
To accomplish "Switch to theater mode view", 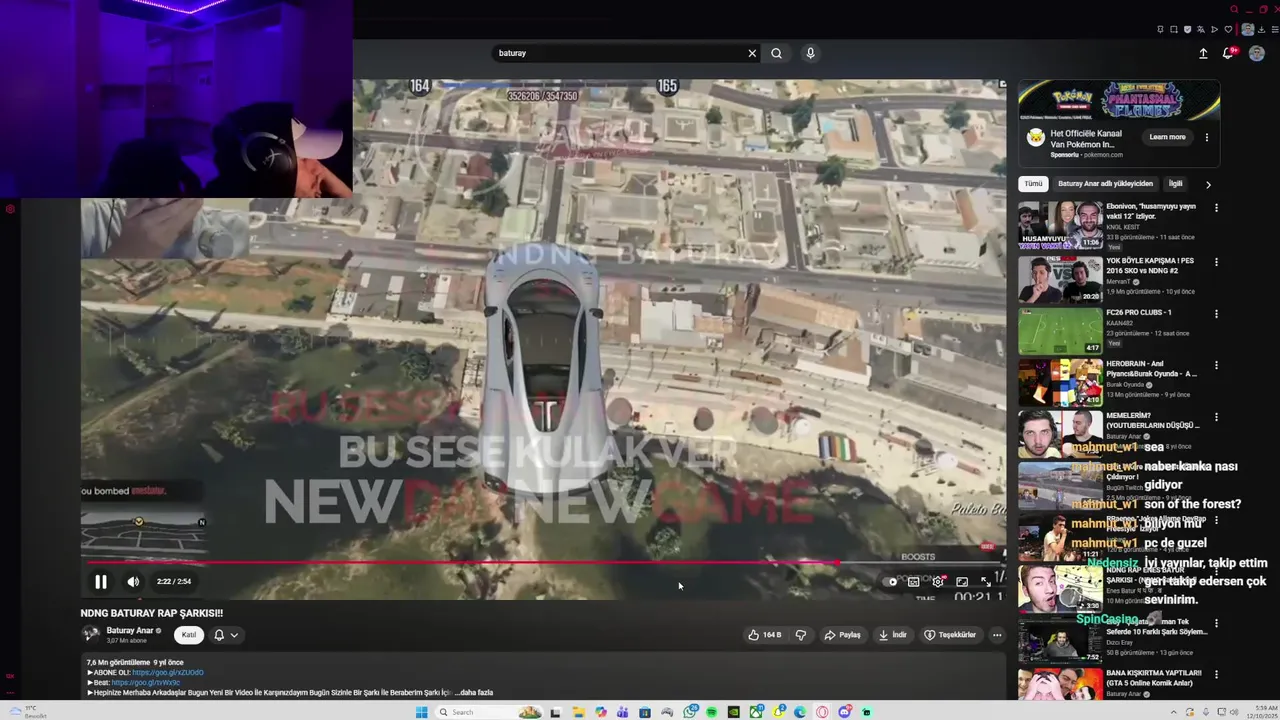I will point(962,582).
